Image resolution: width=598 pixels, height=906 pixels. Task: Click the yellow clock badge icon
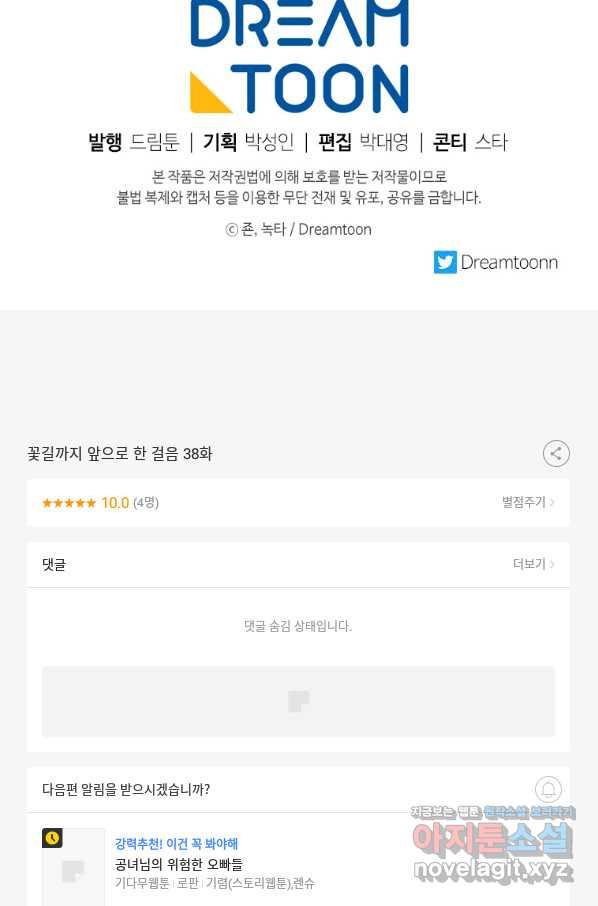tap(52, 838)
